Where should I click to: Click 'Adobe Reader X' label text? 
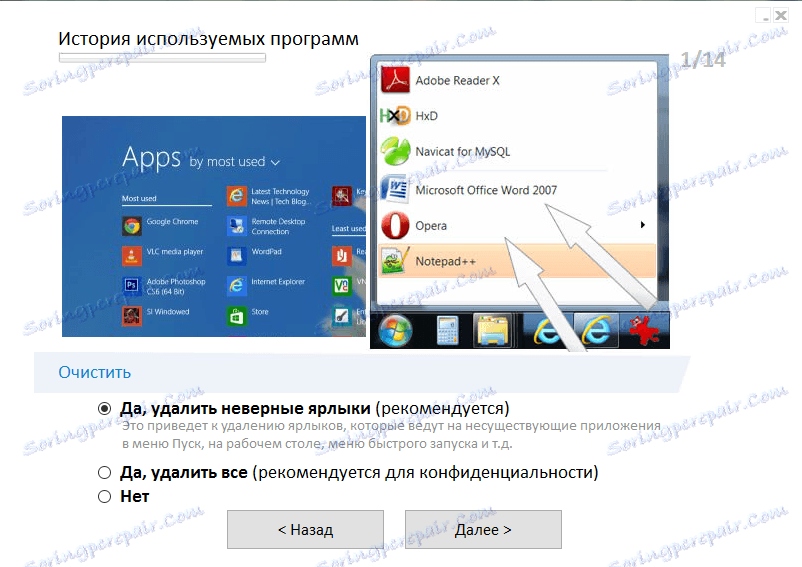point(457,81)
